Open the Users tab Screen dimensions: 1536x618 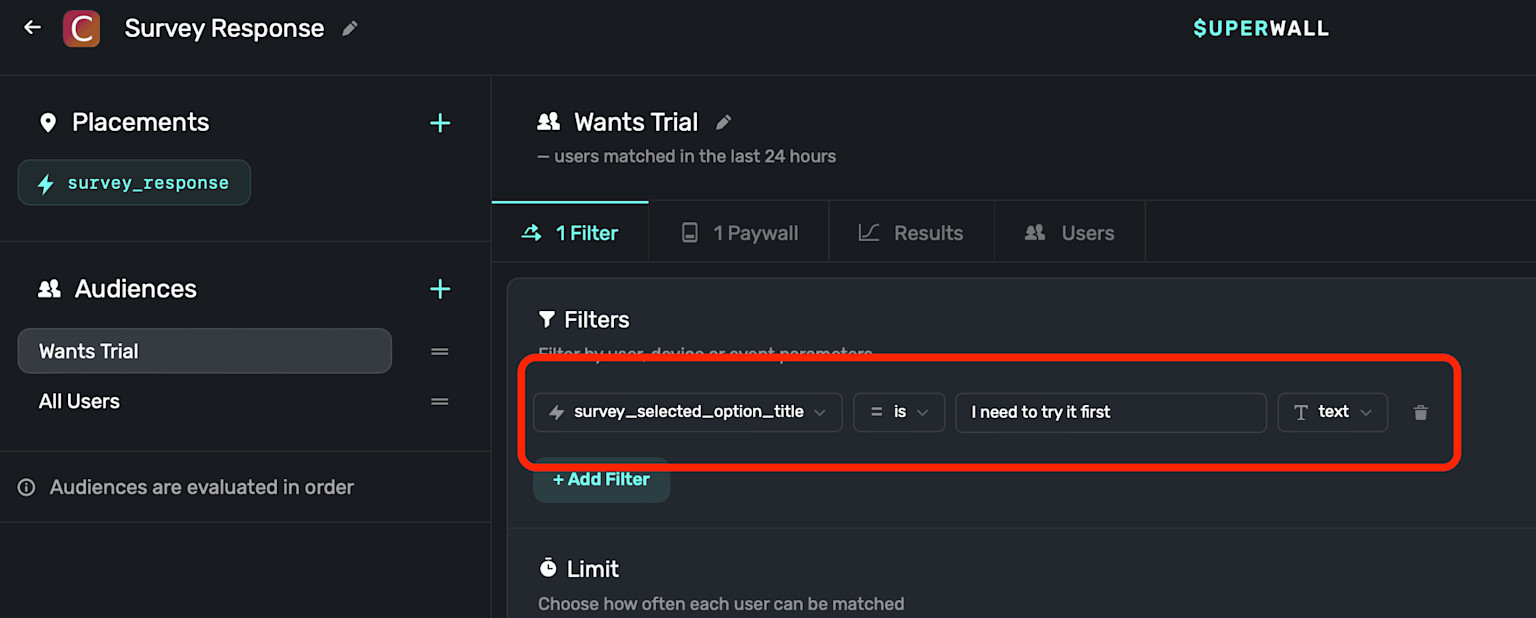[1070, 233]
